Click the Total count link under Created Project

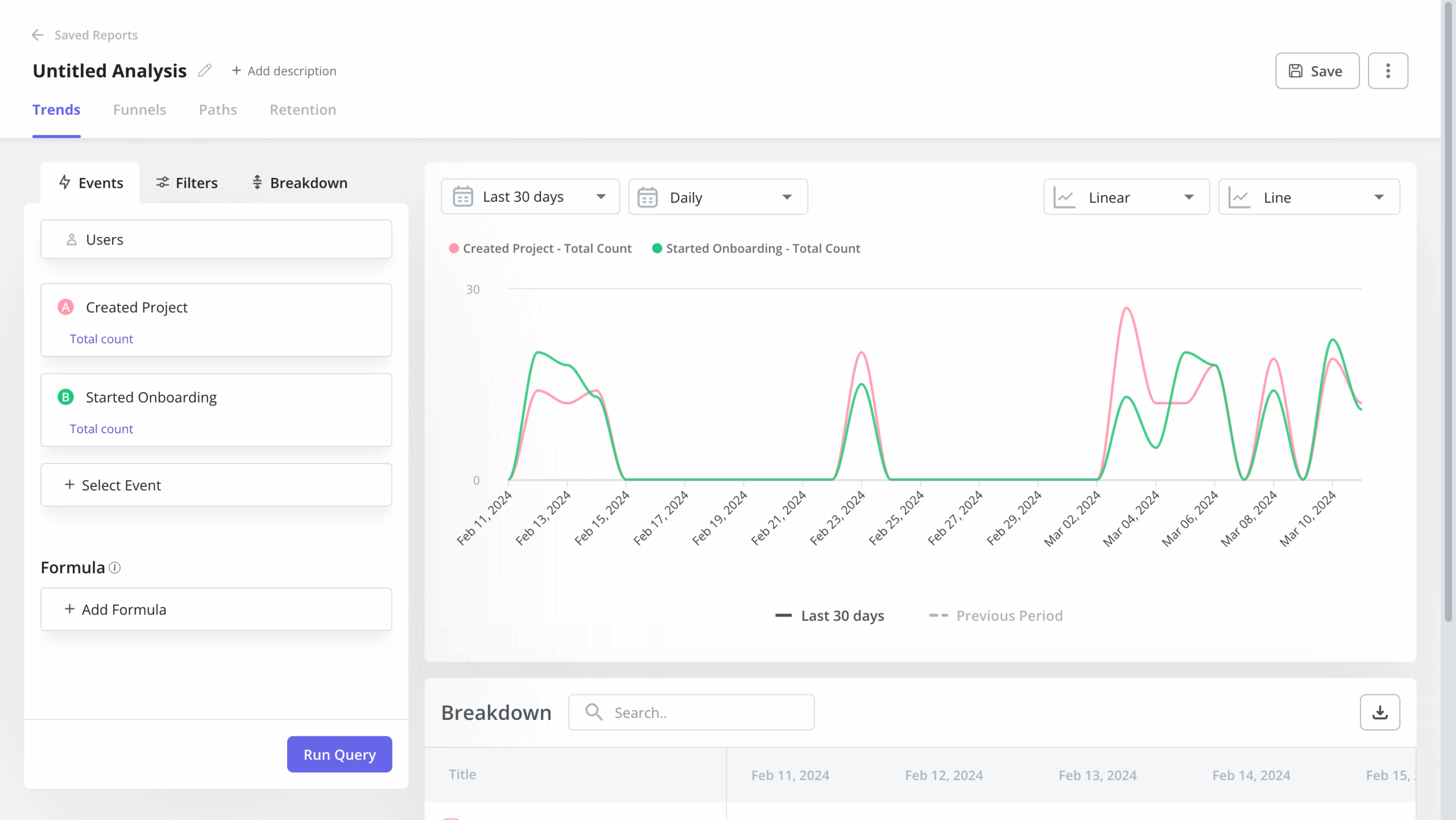[x=101, y=338]
